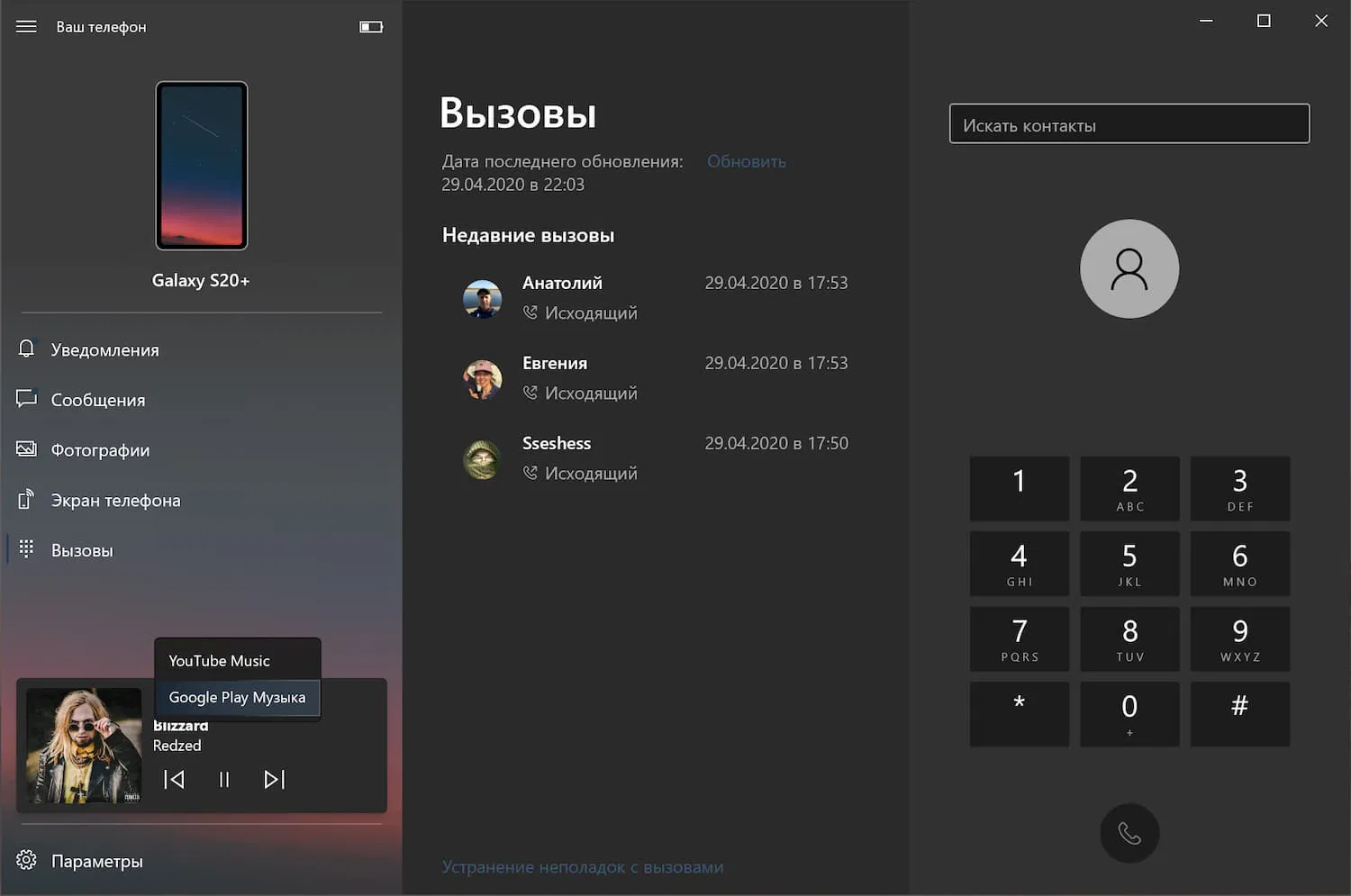Viewport: 1351px width, 896px height.
Task: Select Вызовы calls in sidebar
Action: [x=201, y=550]
